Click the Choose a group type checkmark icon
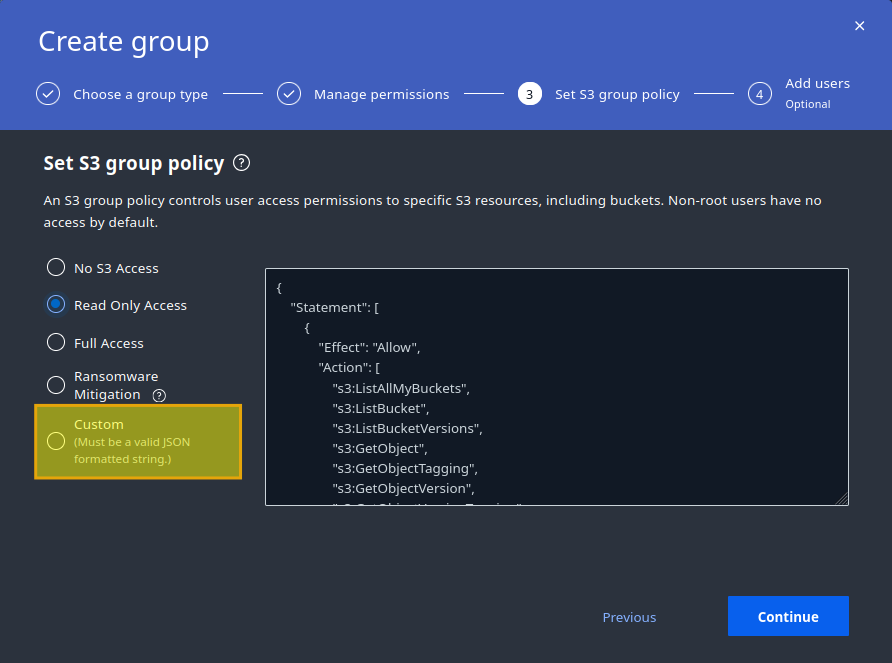The width and height of the screenshot is (892, 663). [x=48, y=94]
